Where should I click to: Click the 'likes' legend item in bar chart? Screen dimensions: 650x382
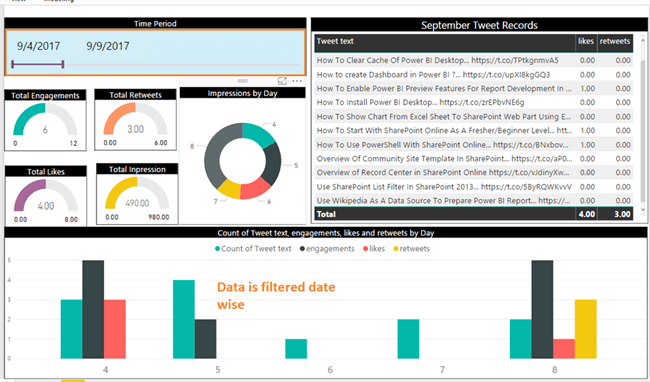[374, 249]
